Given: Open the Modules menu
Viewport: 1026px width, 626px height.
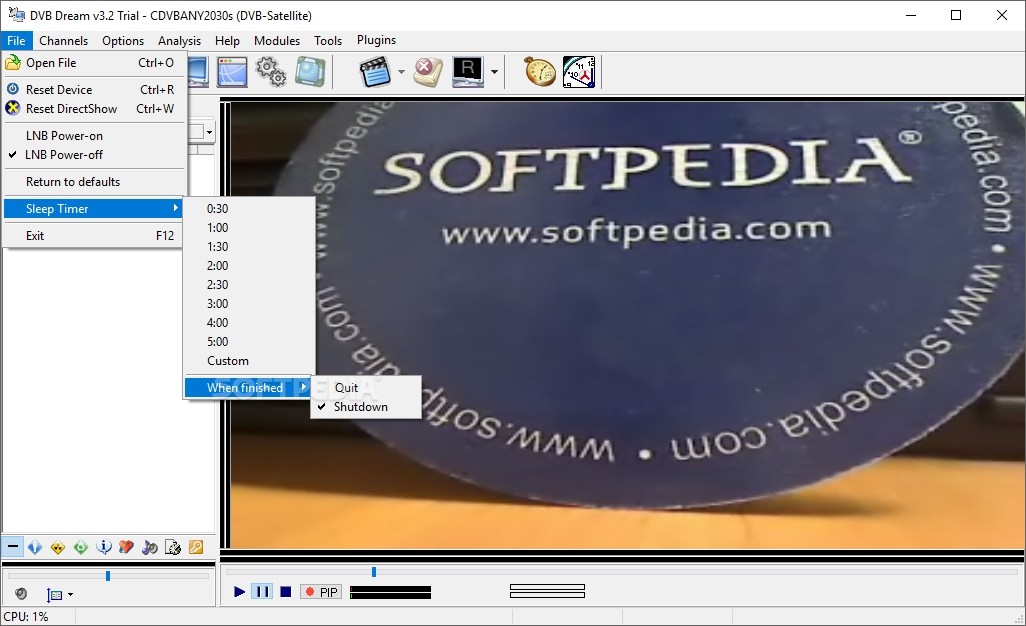Looking at the screenshot, I should point(277,41).
